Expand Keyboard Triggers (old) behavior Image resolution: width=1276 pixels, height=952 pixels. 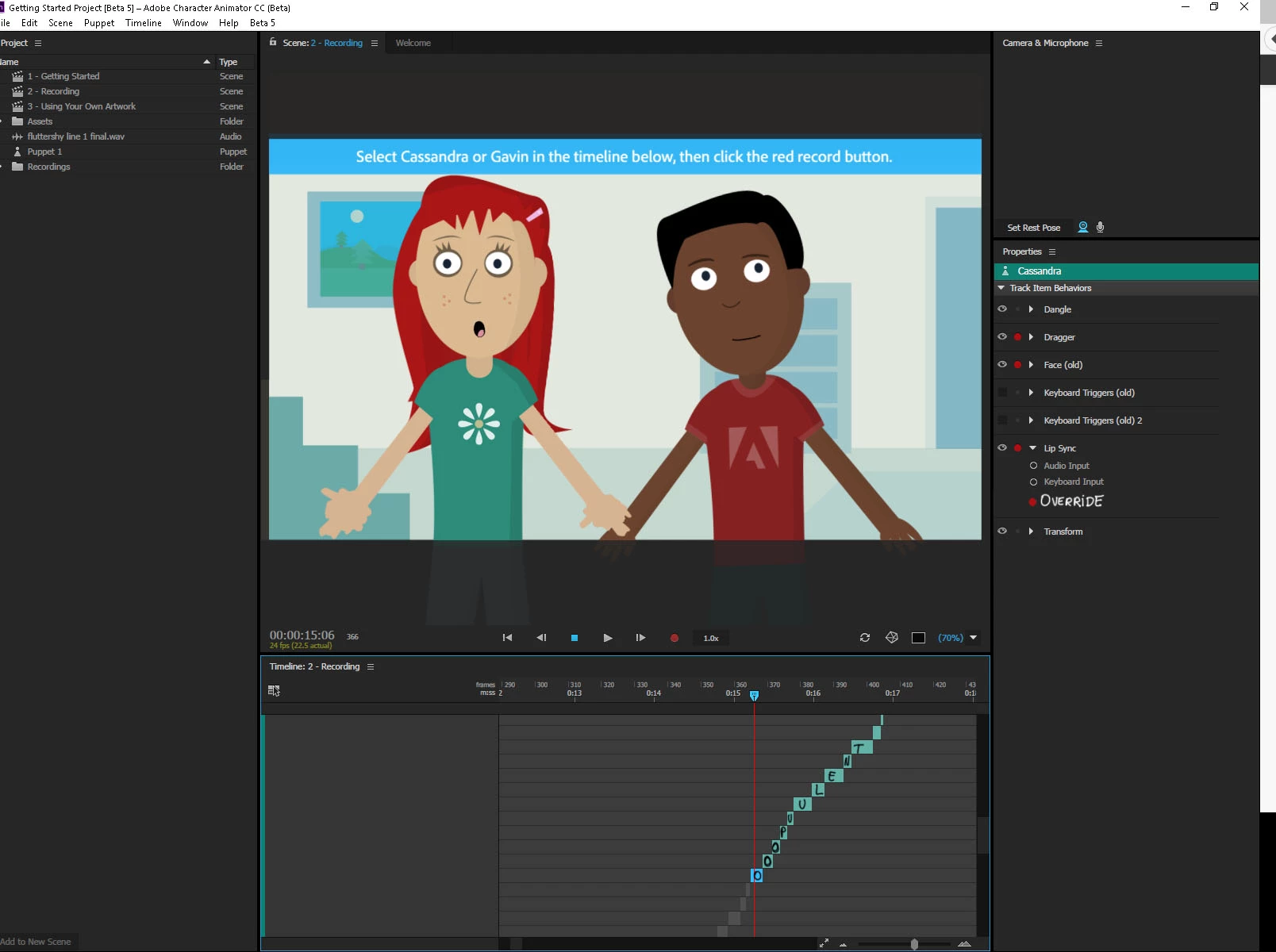pyautogui.click(x=1031, y=393)
